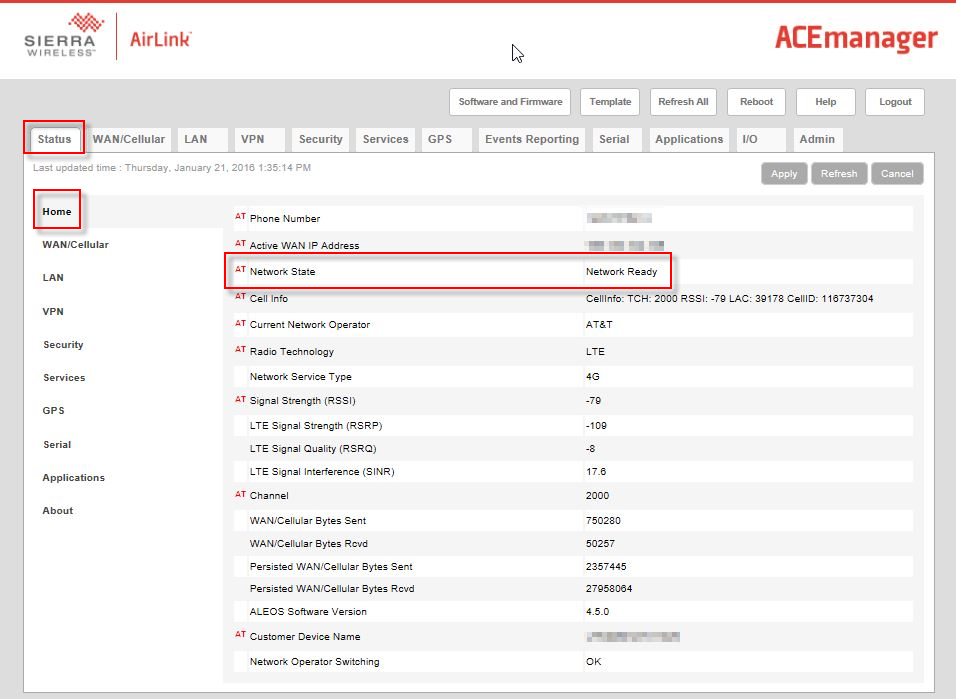Click the Sierra Wireless logo

[60, 37]
